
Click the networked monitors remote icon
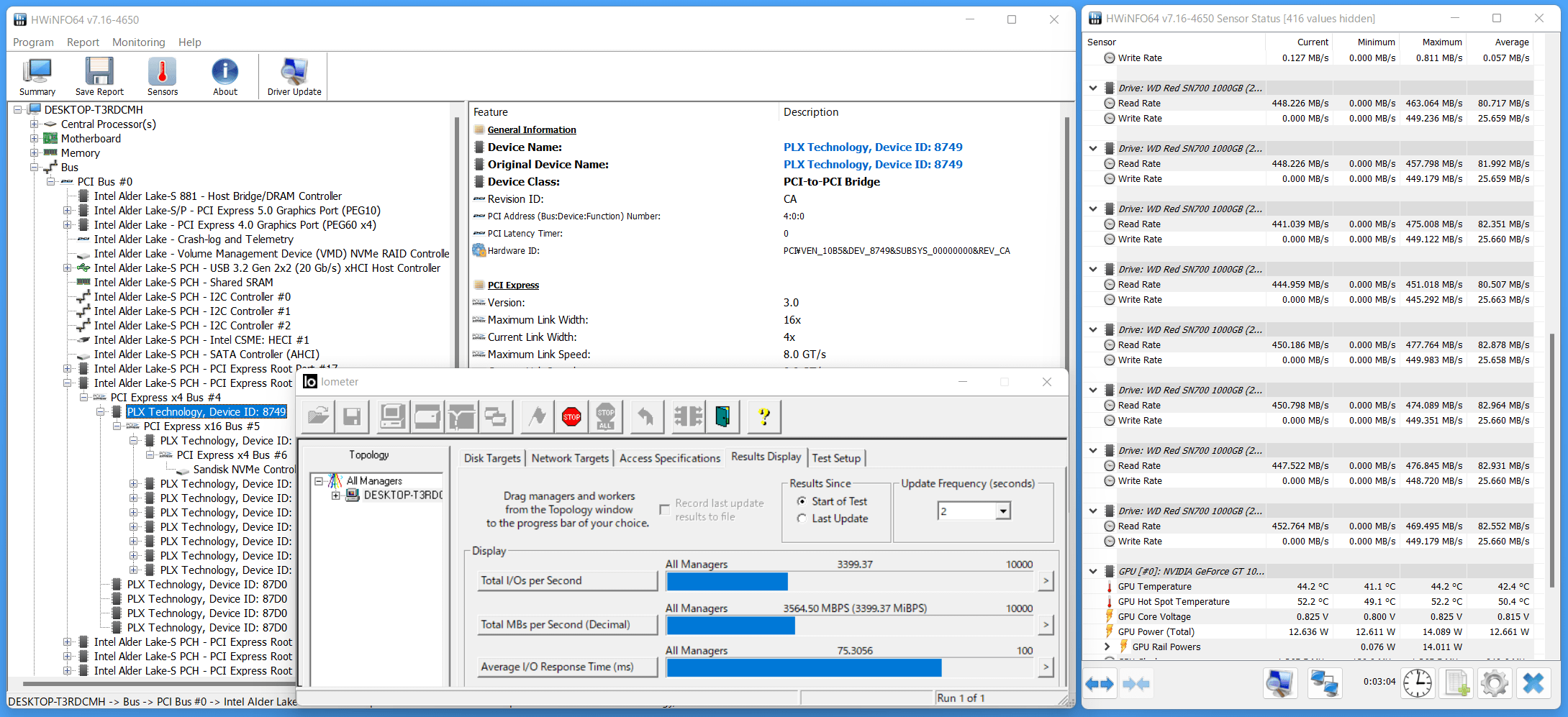tap(1324, 683)
